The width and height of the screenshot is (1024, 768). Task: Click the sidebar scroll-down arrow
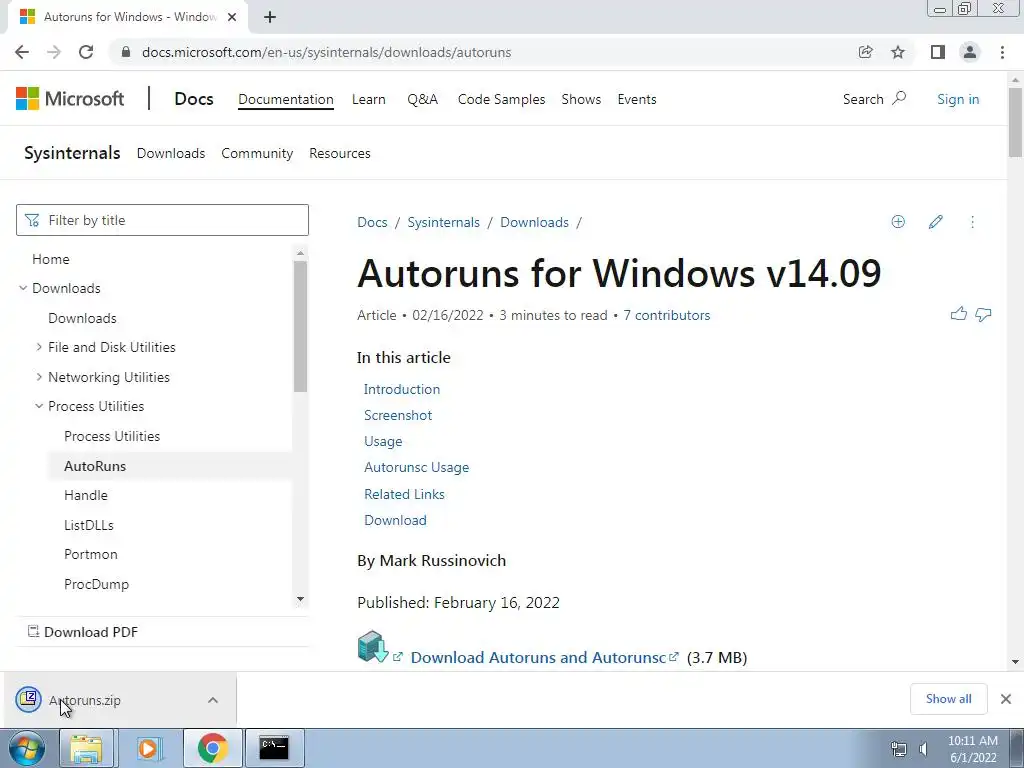click(300, 599)
